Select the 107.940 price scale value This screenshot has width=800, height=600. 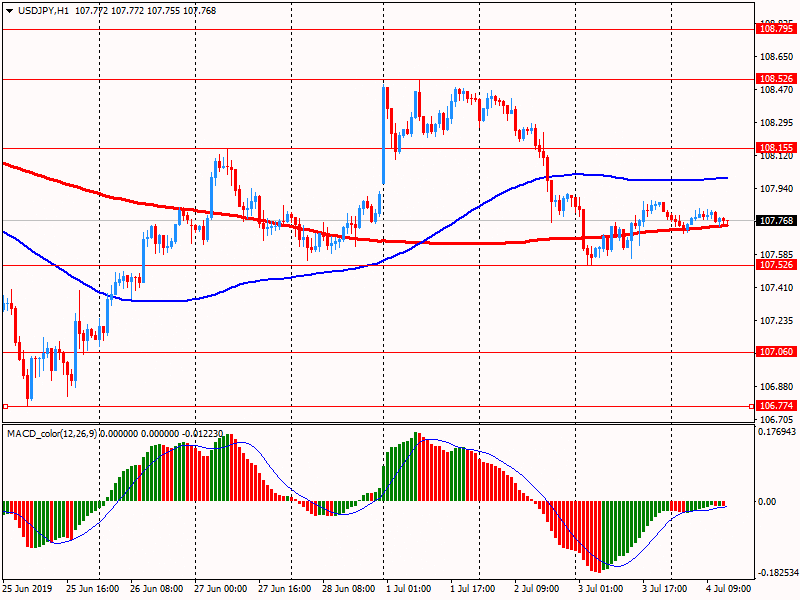(x=777, y=189)
